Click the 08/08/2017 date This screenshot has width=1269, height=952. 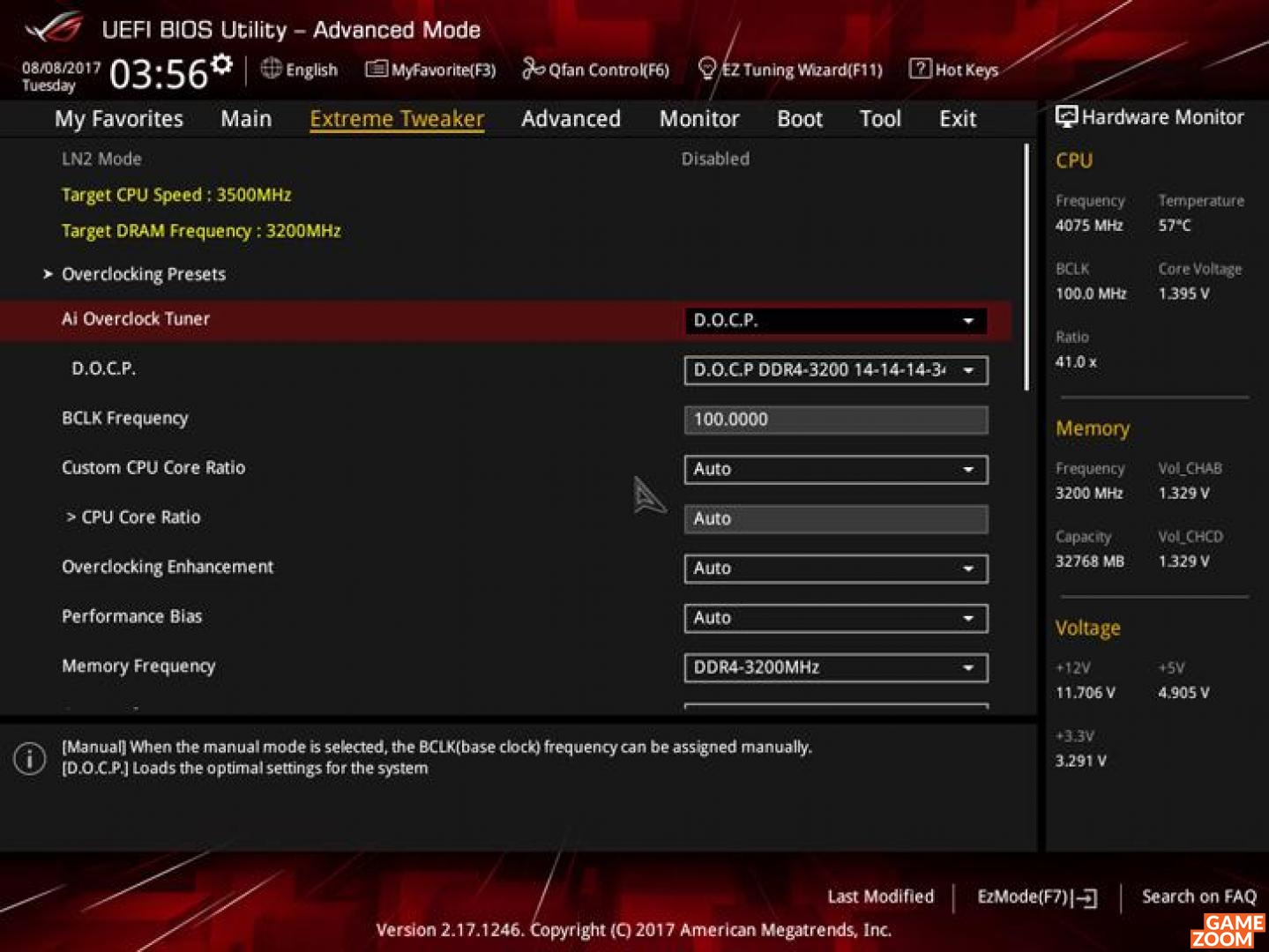(x=61, y=68)
